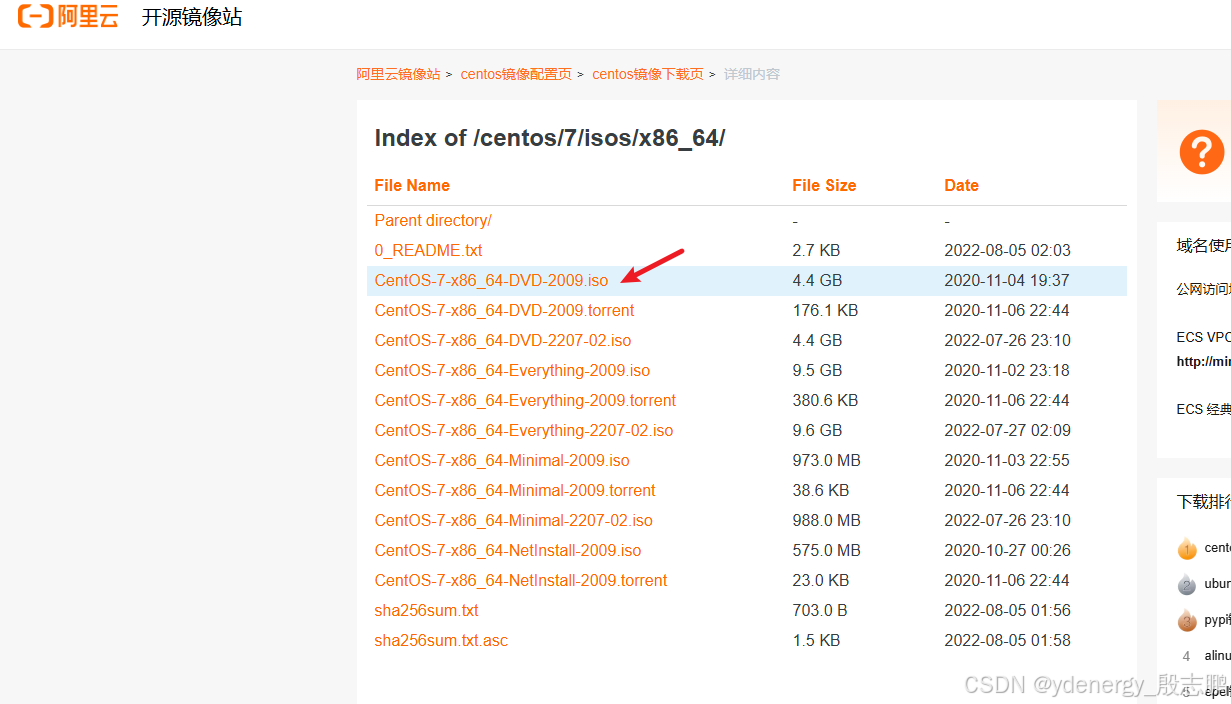The height and width of the screenshot is (704, 1231).
Task: Download CentOS-7-x86_64-DVD-2009.iso
Action: (x=491, y=280)
